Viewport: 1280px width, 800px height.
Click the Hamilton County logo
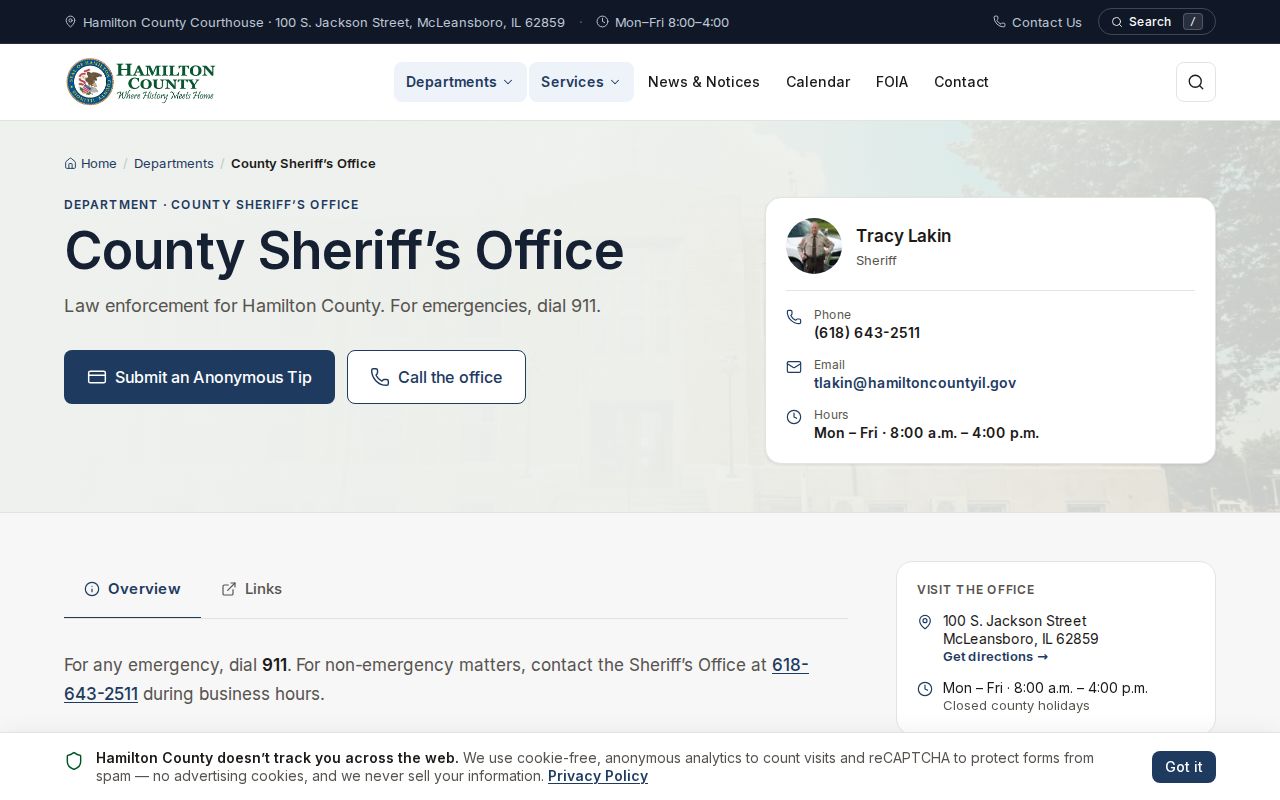140,82
